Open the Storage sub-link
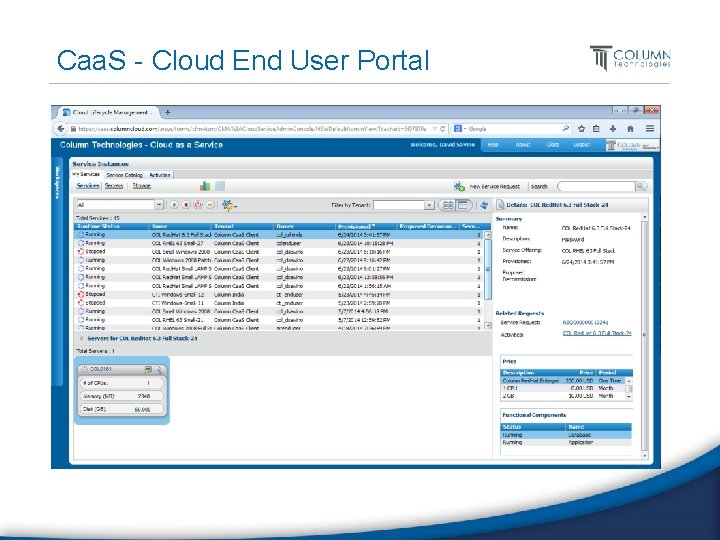 coord(141,186)
